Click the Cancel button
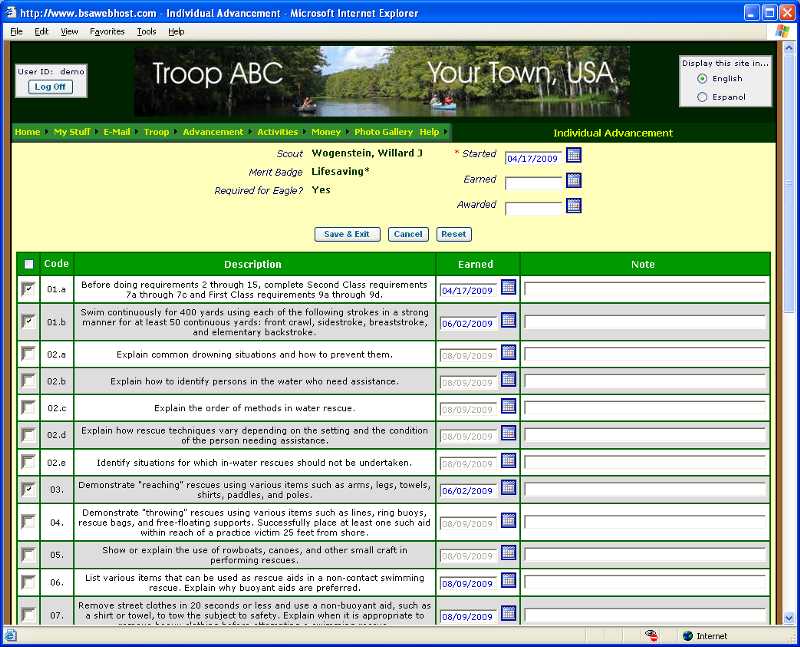The height and width of the screenshot is (647, 800). [x=408, y=234]
